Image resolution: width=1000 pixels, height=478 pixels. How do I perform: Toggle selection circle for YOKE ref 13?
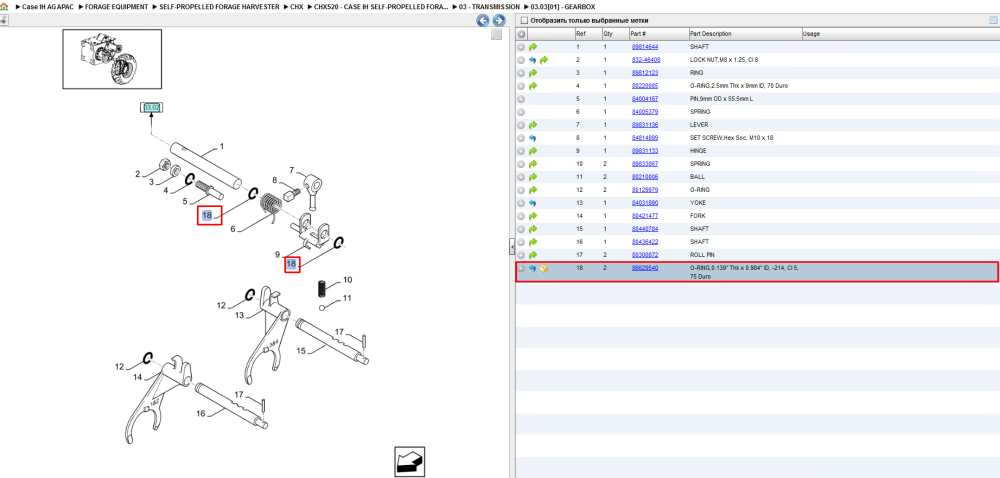click(521, 203)
